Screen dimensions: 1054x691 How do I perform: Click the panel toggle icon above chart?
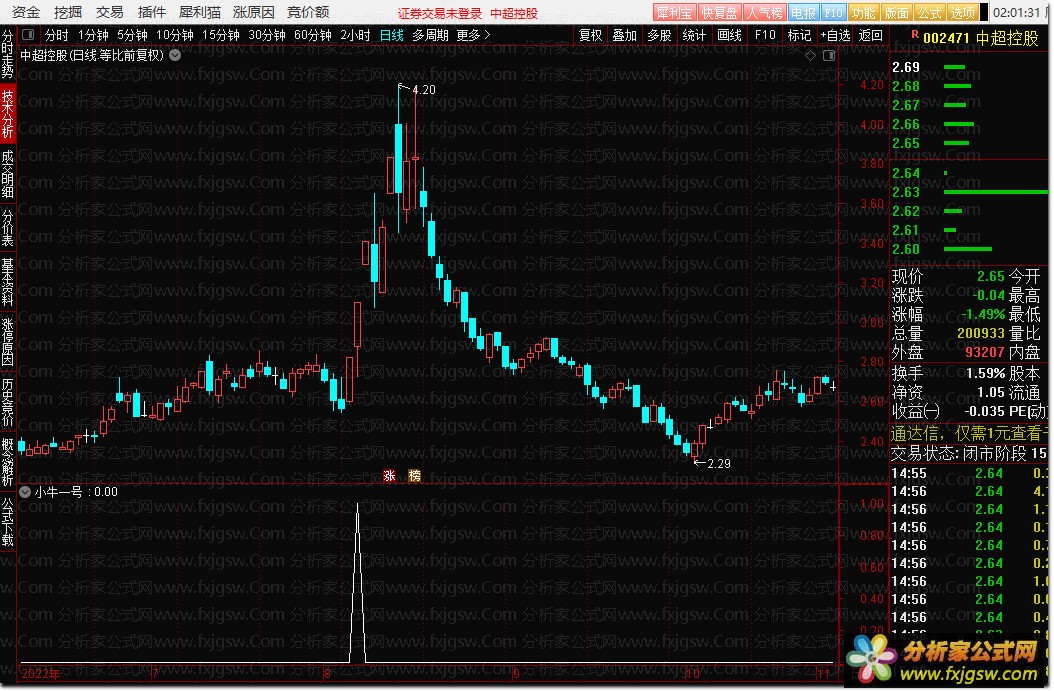coord(829,55)
